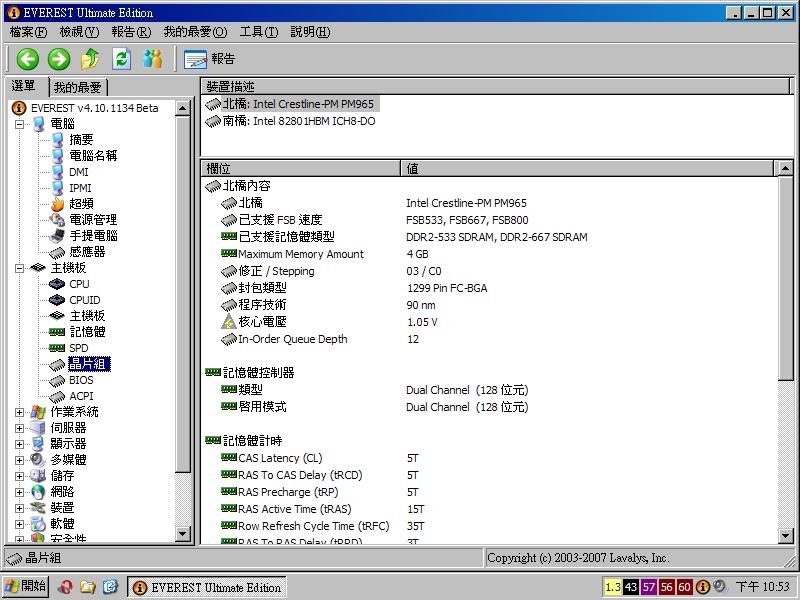Viewport: 800px width, 600px height.
Task: Open the IPMI tree item
Action: [80, 188]
